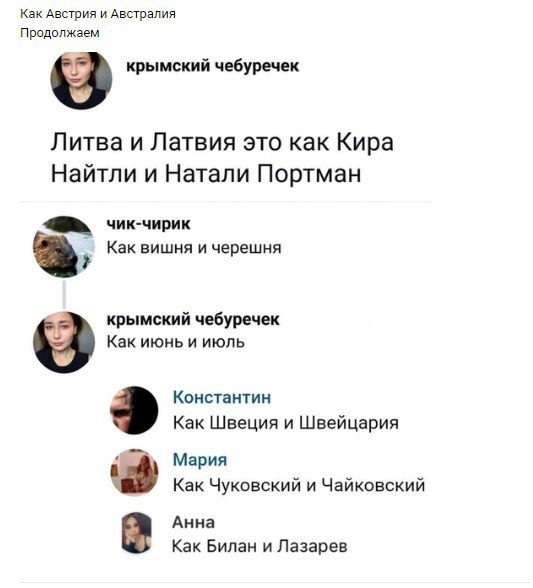Image resolution: width=533 pixels, height=588 pixels.
Task: Click the main post text about Литва и Латвия
Action: (222, 158)
